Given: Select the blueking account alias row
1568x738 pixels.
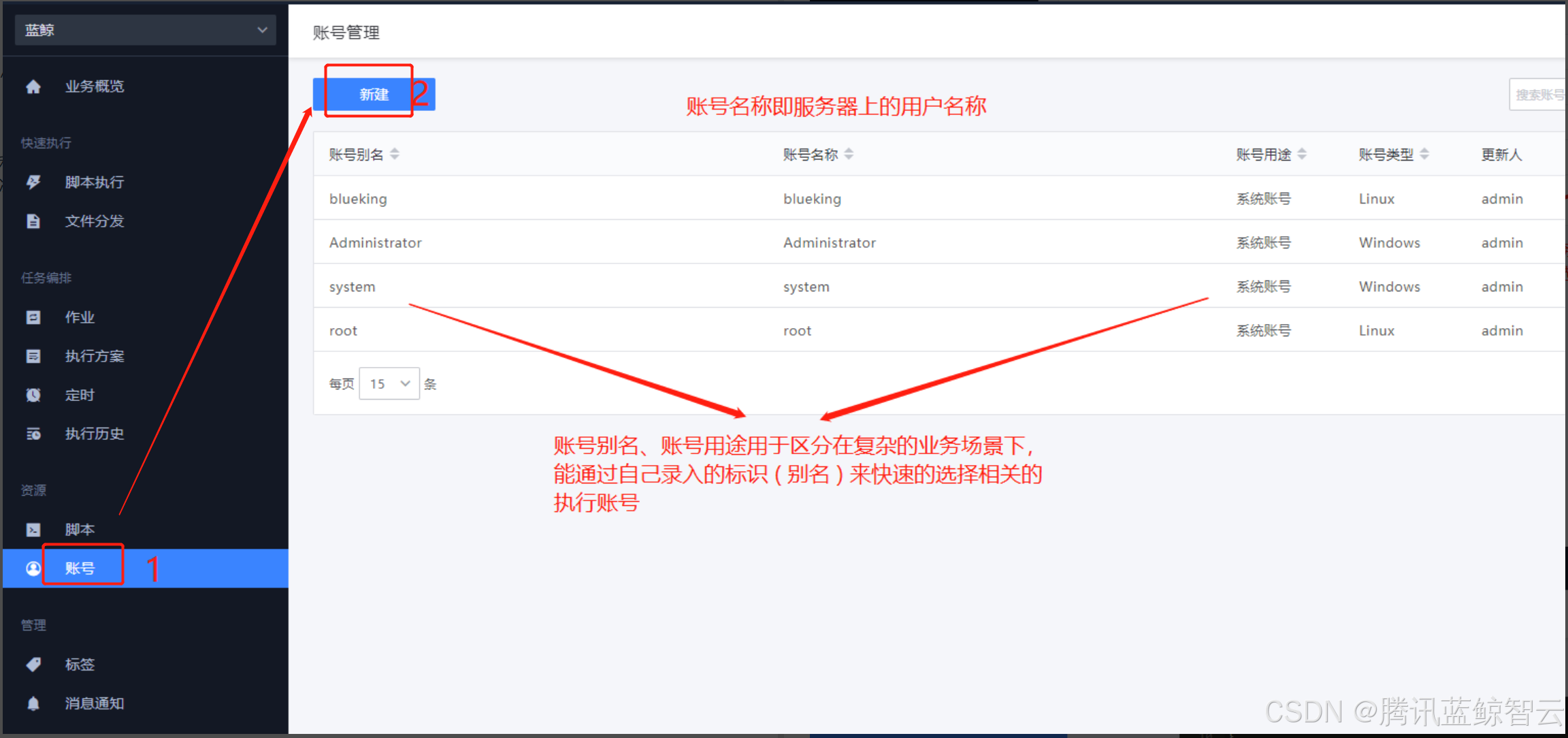Looking at the screenshot, I should 358,199.
